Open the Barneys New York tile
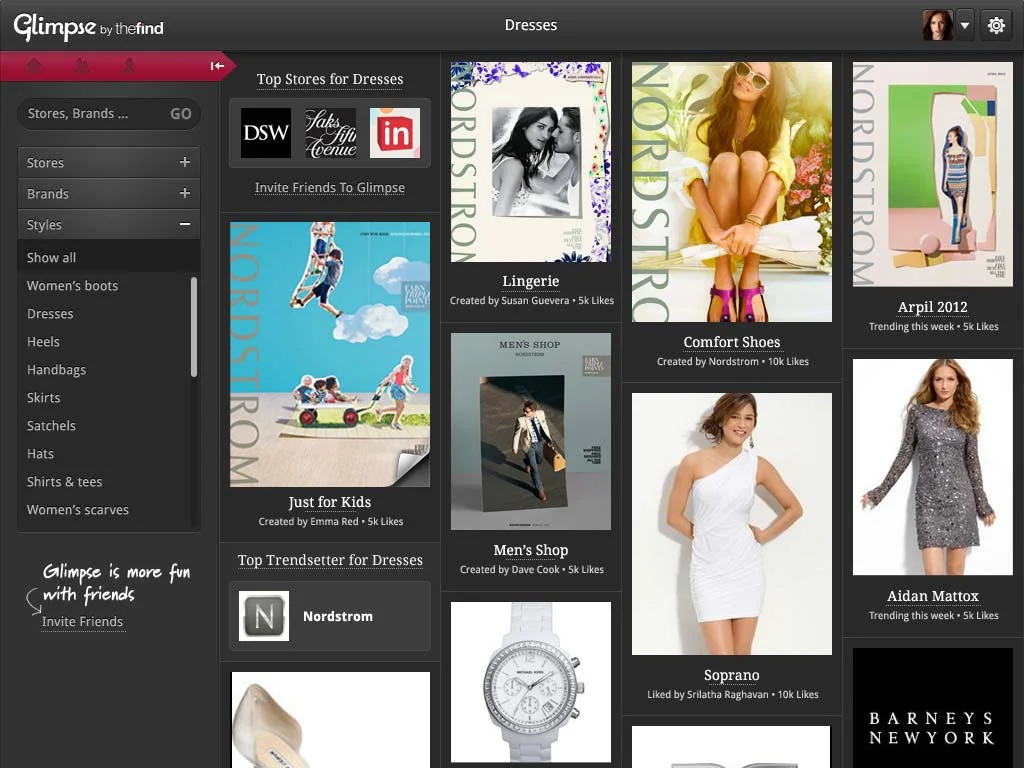The image size is (1024, 768). (933, 708)
